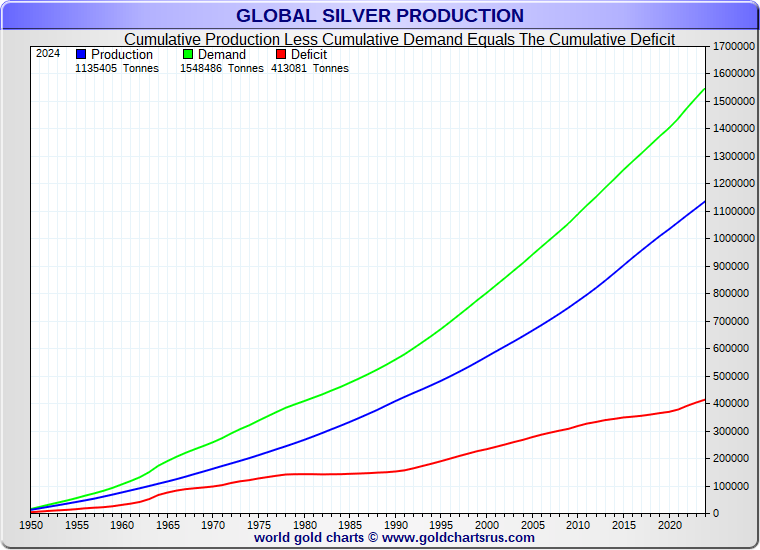Click the 1950 label on the x-axis

(x=30, y=524)
